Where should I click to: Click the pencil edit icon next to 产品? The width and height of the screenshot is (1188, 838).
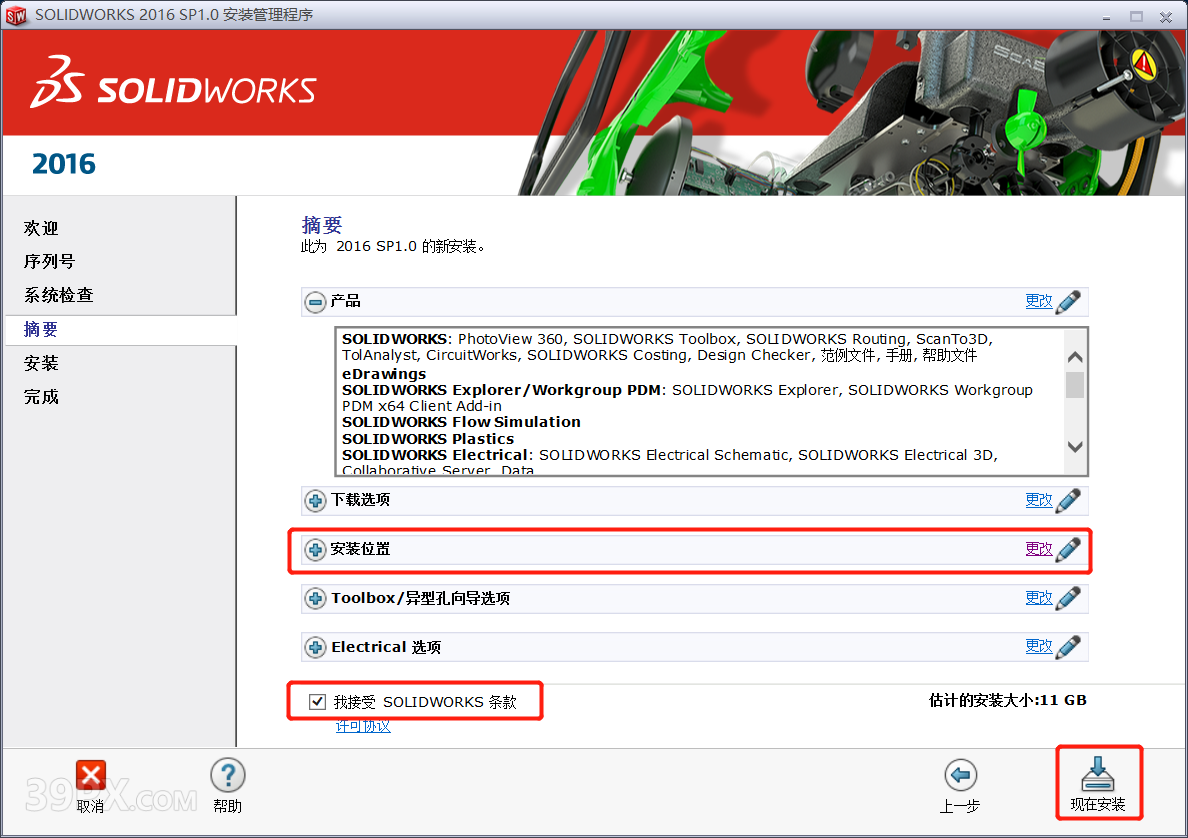pyautogui.click(x=1069, y=301)
